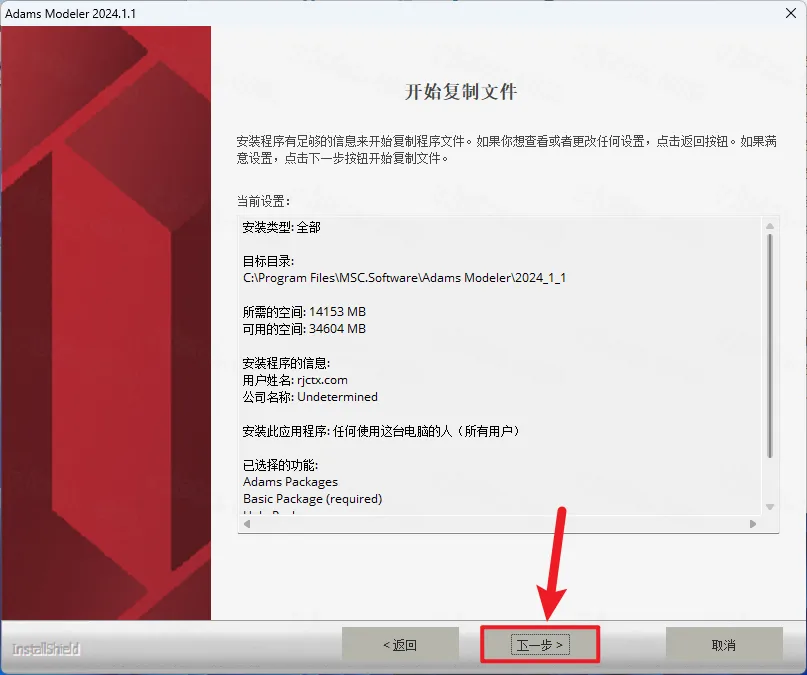Click the InstallShield logo

[x=46, y=649]
